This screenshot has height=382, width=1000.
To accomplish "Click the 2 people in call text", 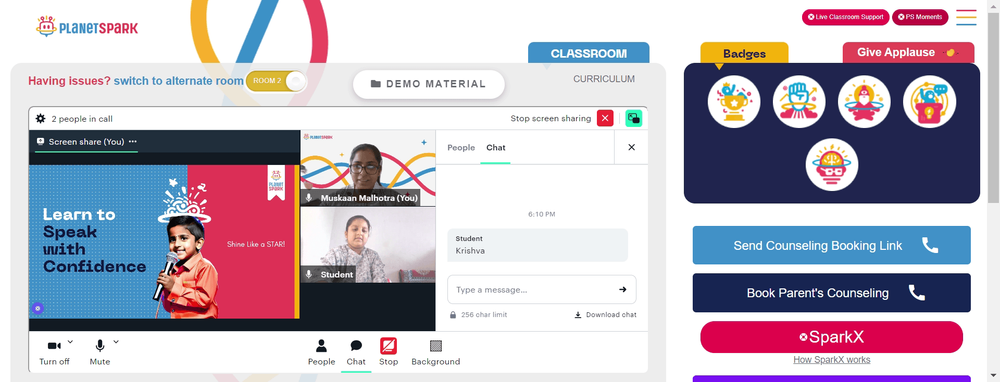I will [82, 119].
